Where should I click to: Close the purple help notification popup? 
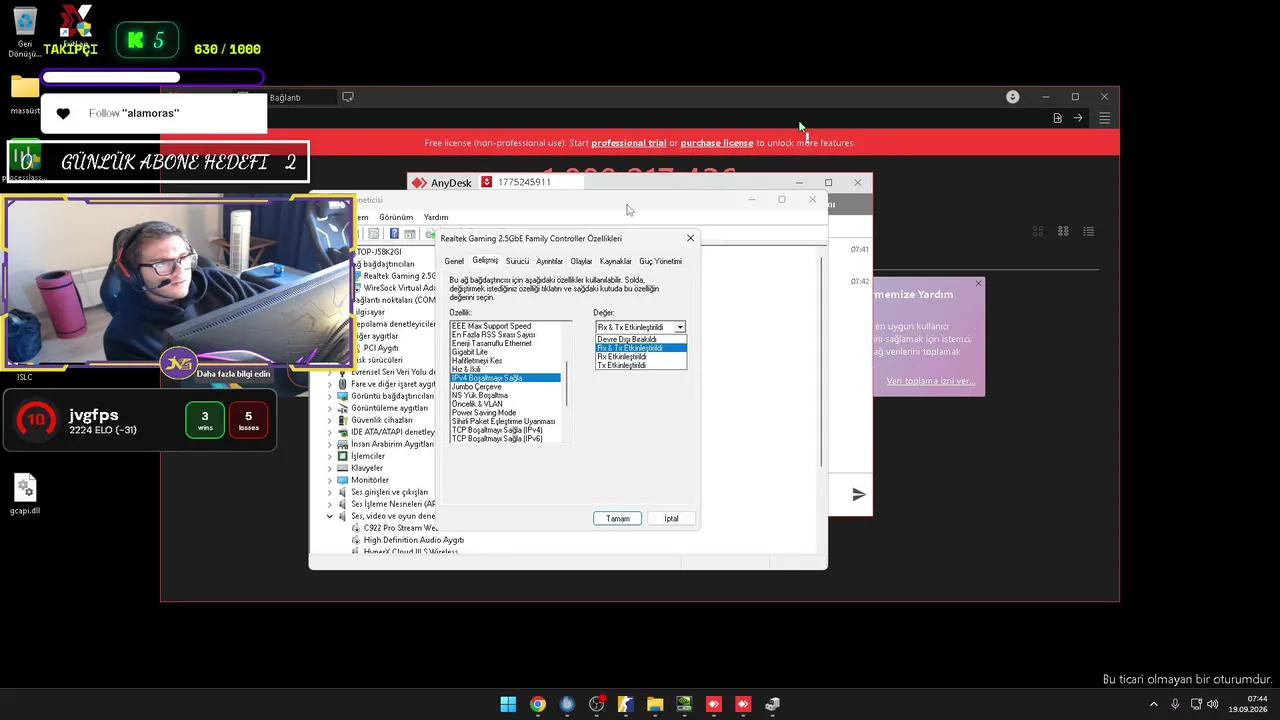[978, 284]
